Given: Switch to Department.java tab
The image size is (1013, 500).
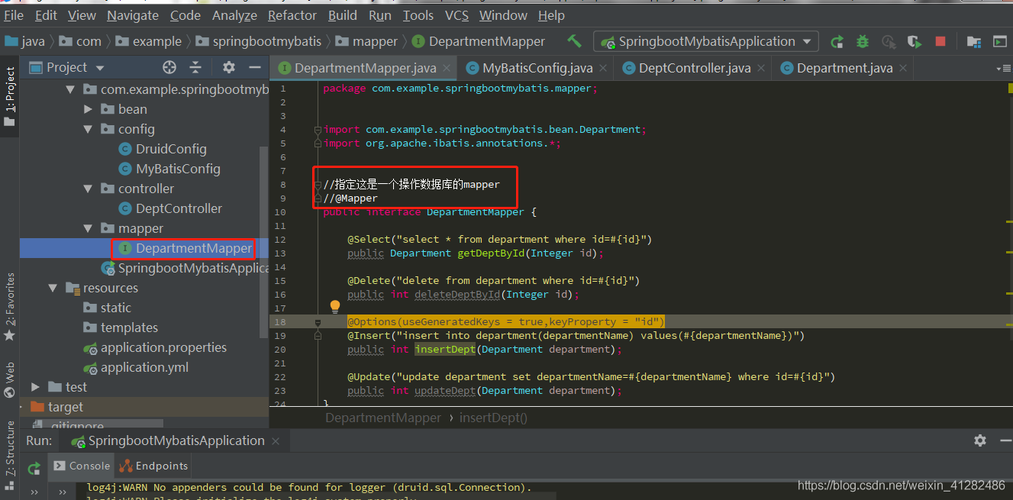Looking at the screenshot, I should point(844,68).
